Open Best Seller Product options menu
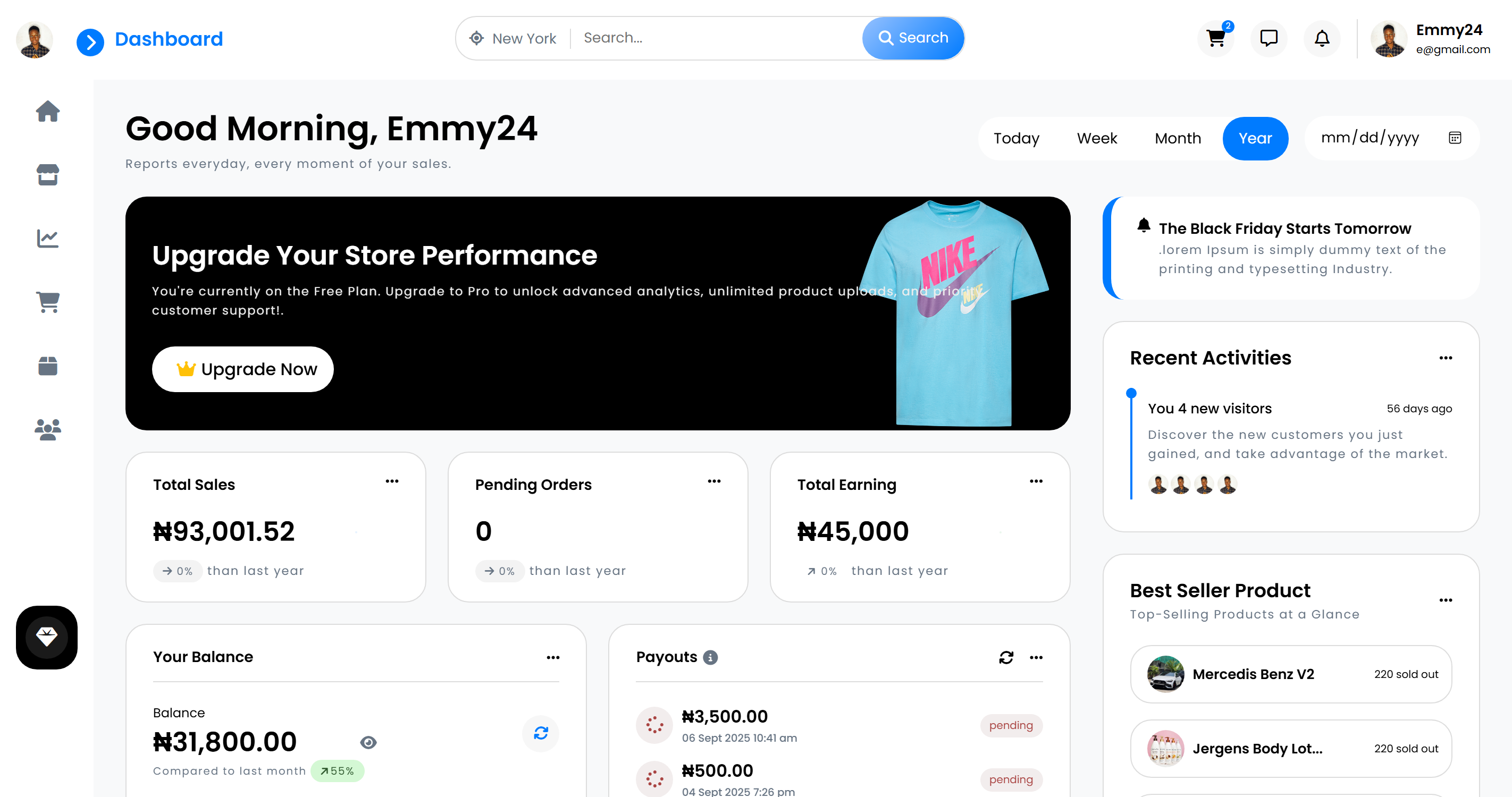Viewport: 1512px width, 797px height. 1446,599
